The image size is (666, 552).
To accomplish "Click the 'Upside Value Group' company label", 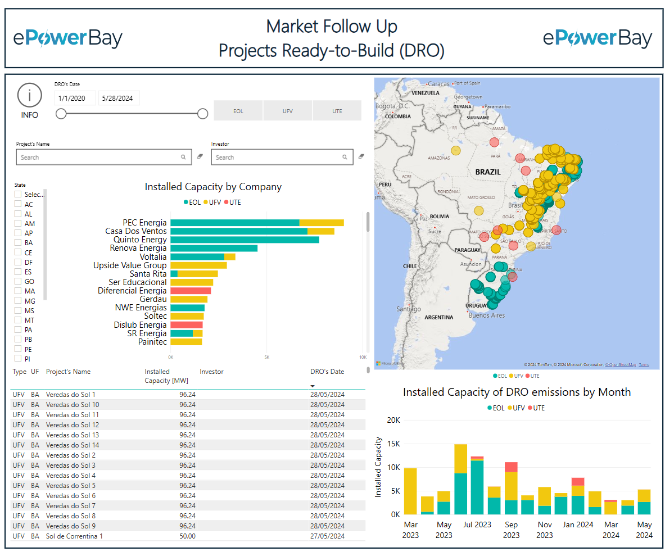I will [130, 265].
